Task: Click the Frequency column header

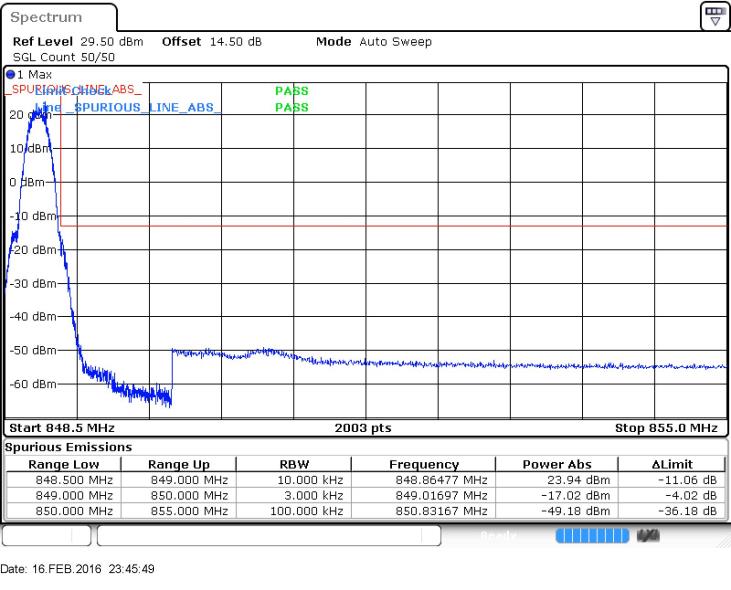Action: pyautogui.click(x=424, y=464)
